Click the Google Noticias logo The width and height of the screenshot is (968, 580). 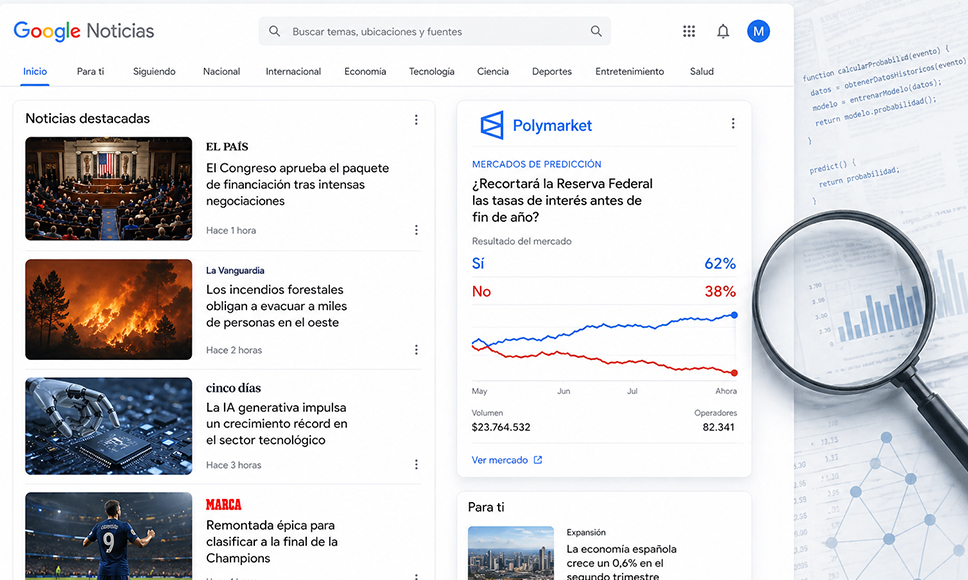(84, 31)
